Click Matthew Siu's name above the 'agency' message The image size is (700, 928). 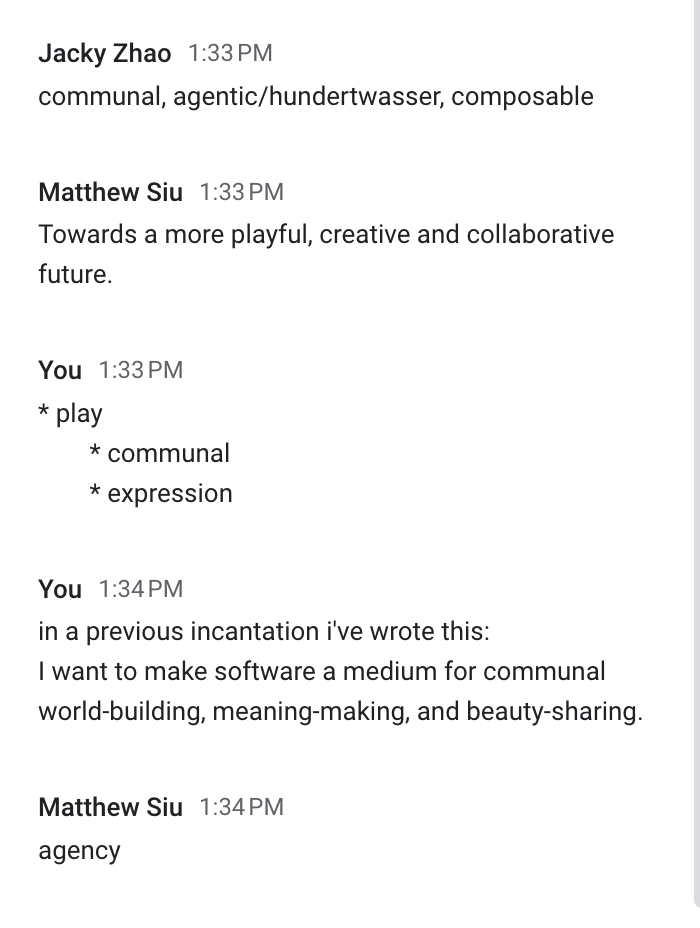(110, 807)
